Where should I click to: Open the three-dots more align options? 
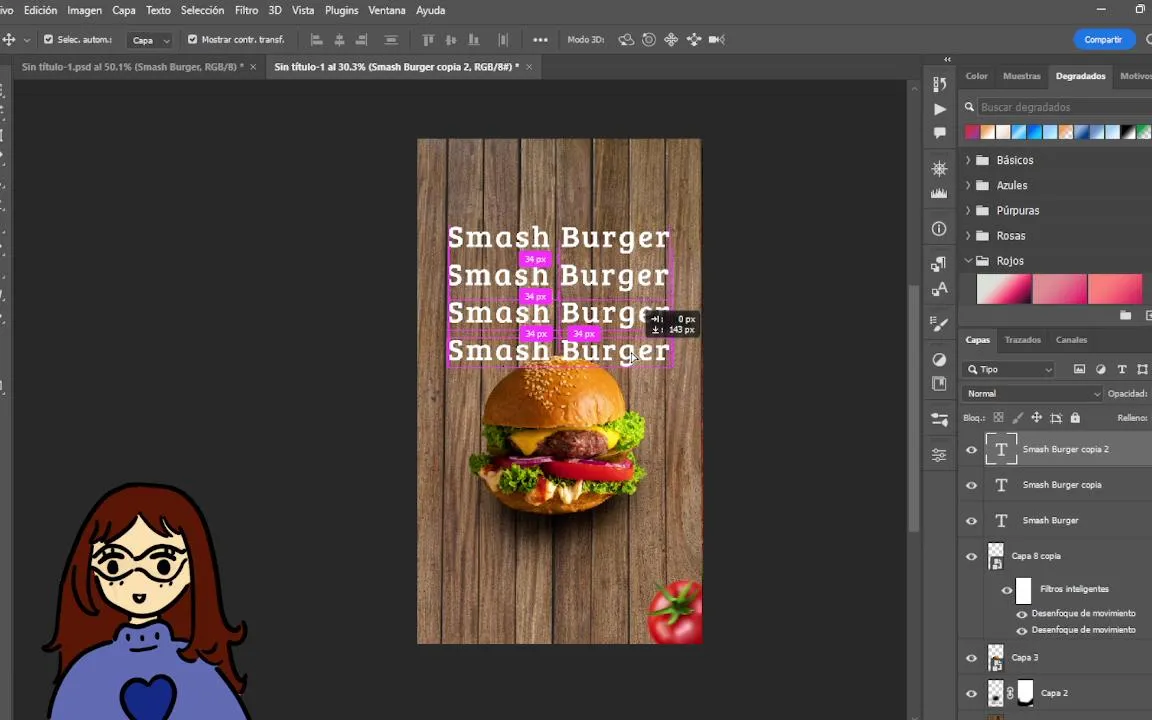tap(540, 40)
